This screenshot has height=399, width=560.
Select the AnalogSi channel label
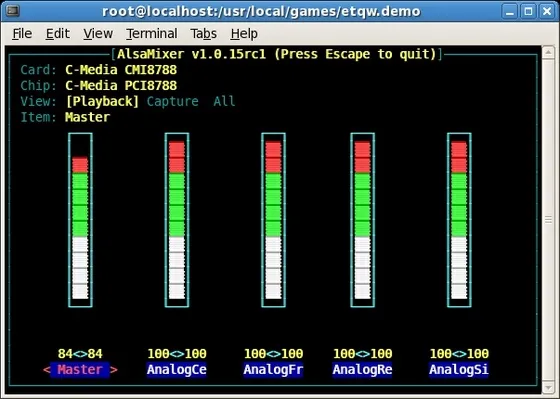point(459,369)
